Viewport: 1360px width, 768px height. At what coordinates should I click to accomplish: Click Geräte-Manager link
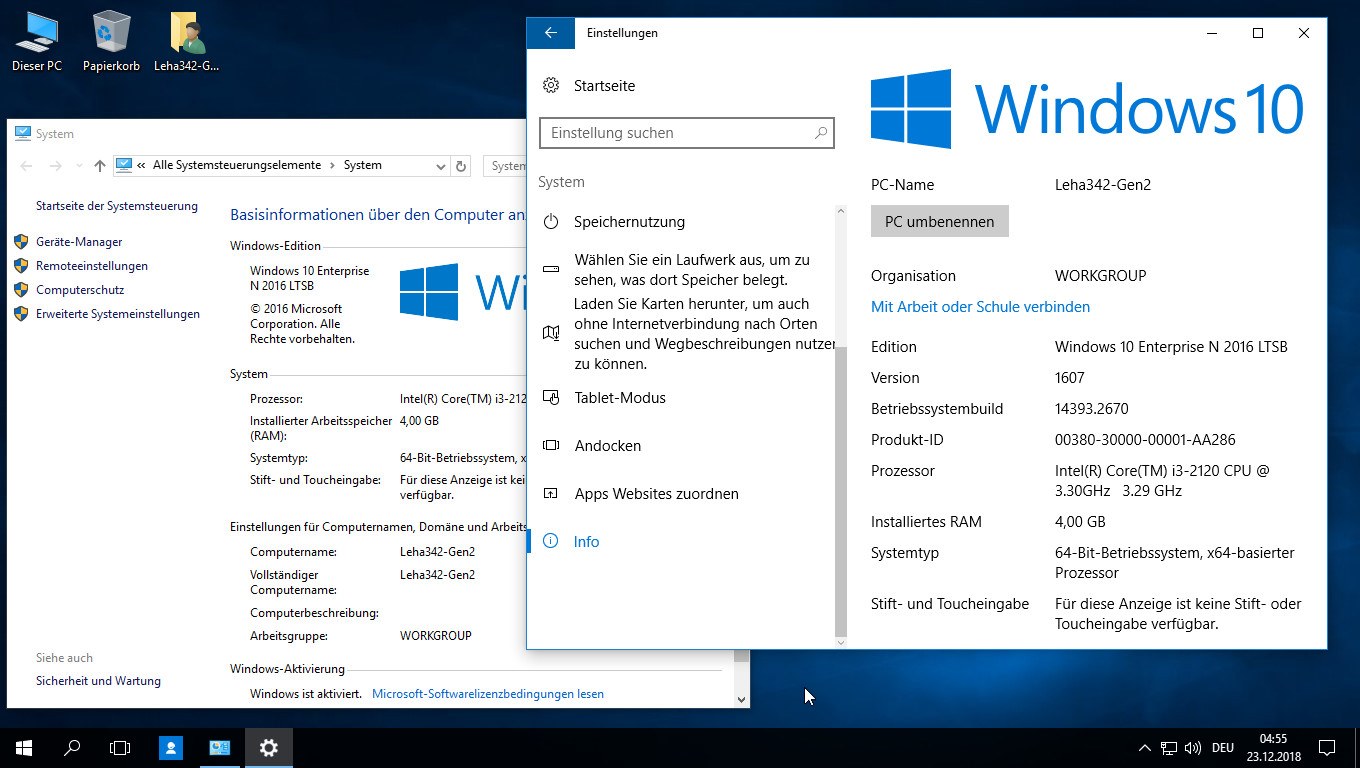tap(79, 242)
